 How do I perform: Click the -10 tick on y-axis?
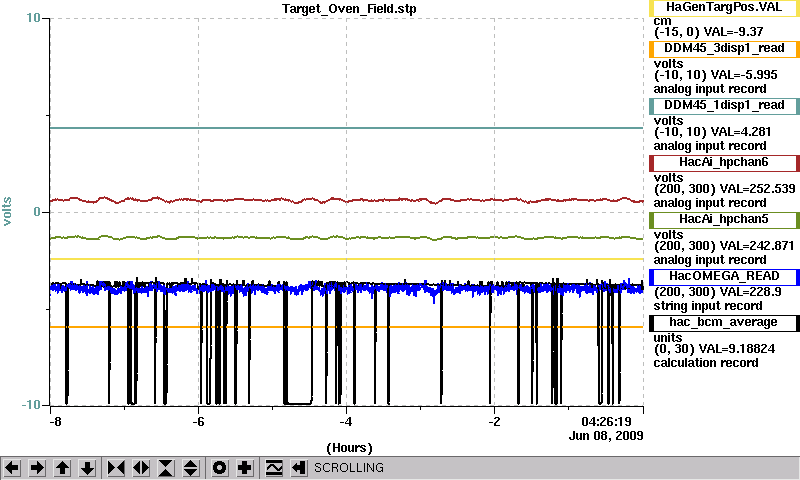pyautogui.click(x=31, y=405)
